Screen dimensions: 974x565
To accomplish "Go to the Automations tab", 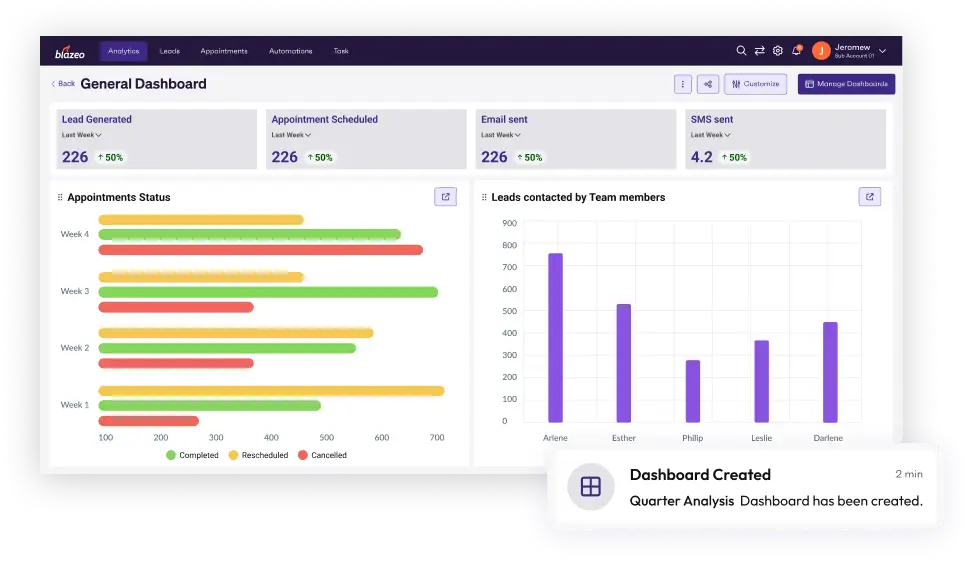I will pyautogui.click(x=290, y=51).
